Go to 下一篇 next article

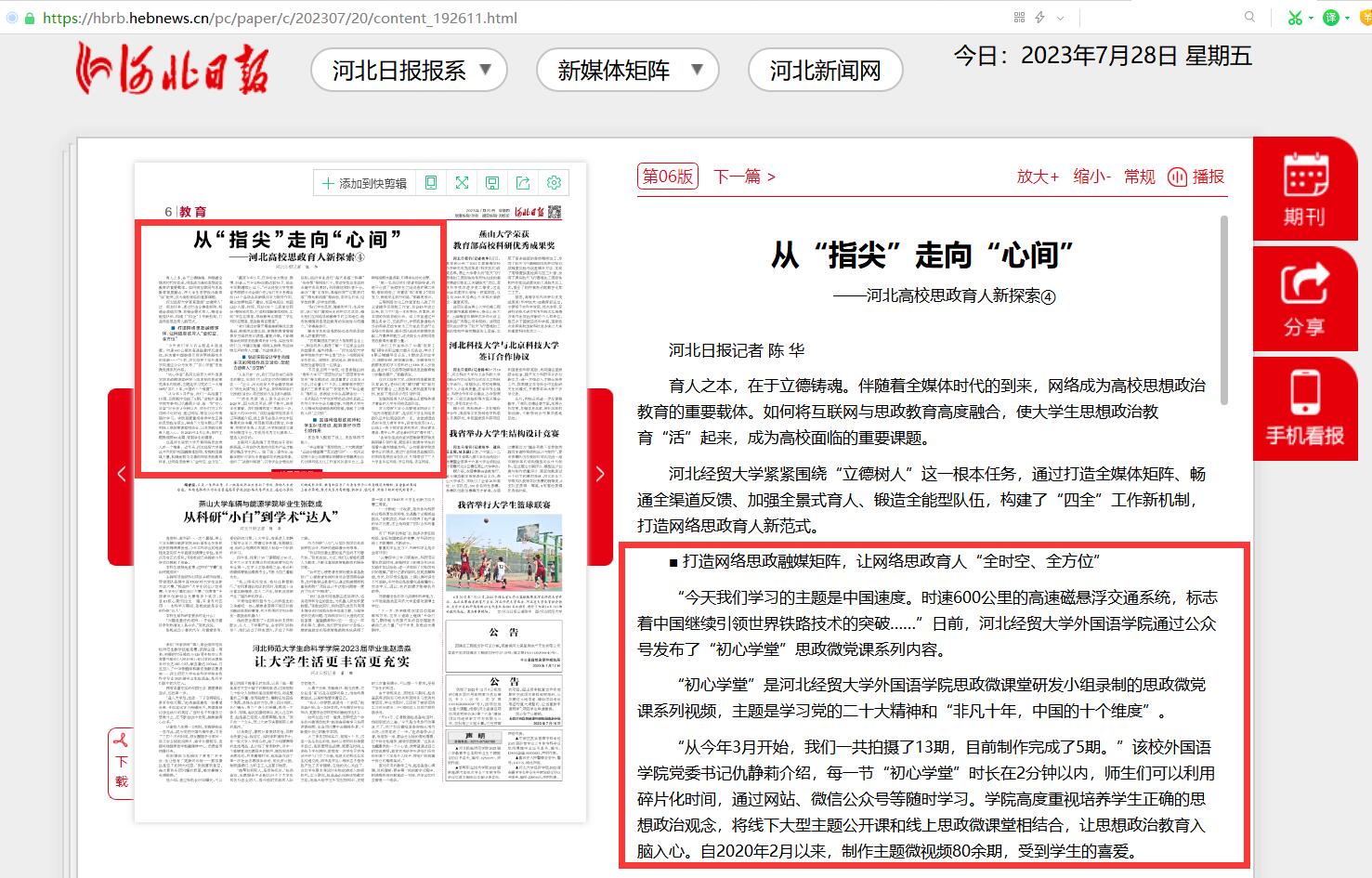(x=743, y=177)
